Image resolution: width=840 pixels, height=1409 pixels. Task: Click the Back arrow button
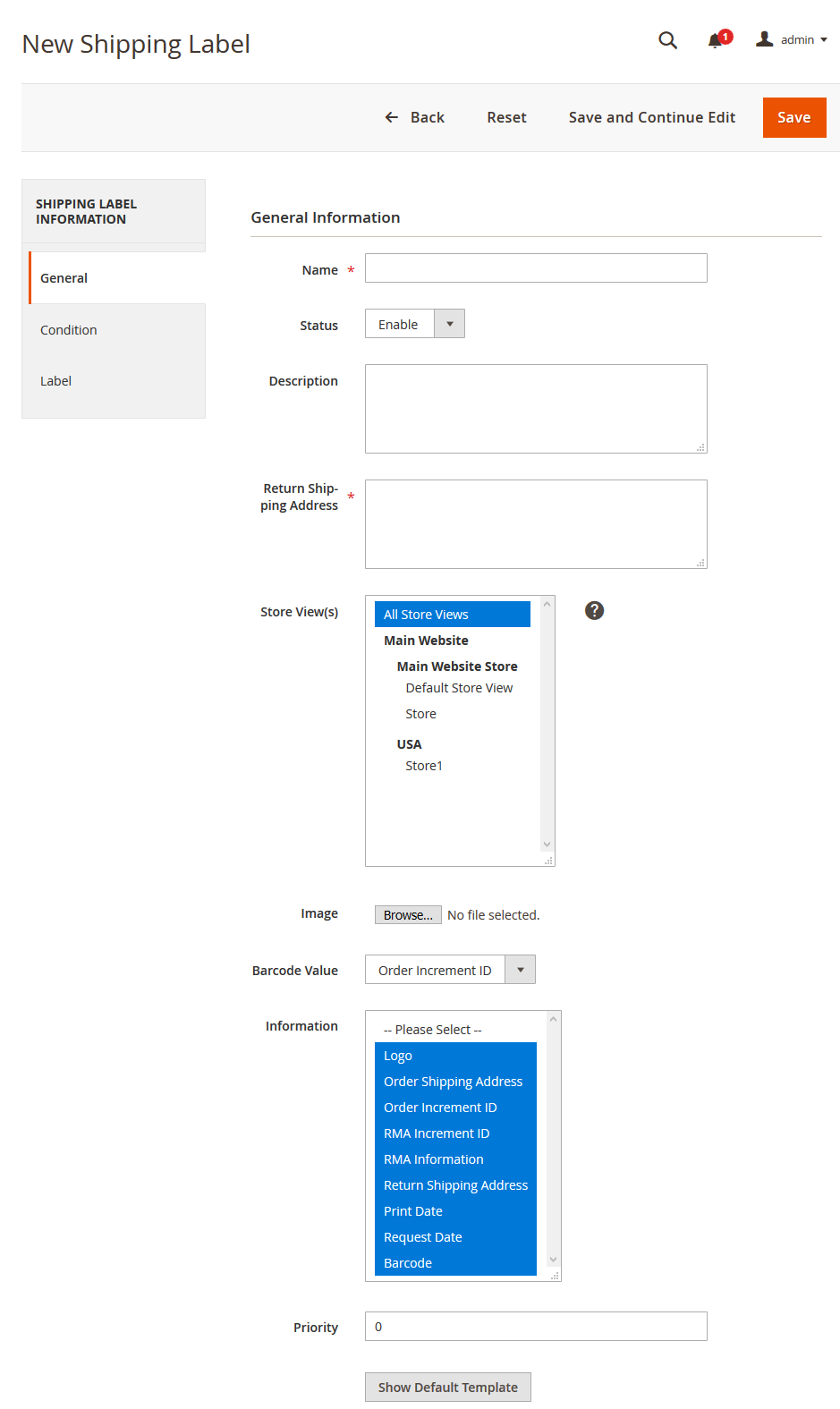[414, 117]
